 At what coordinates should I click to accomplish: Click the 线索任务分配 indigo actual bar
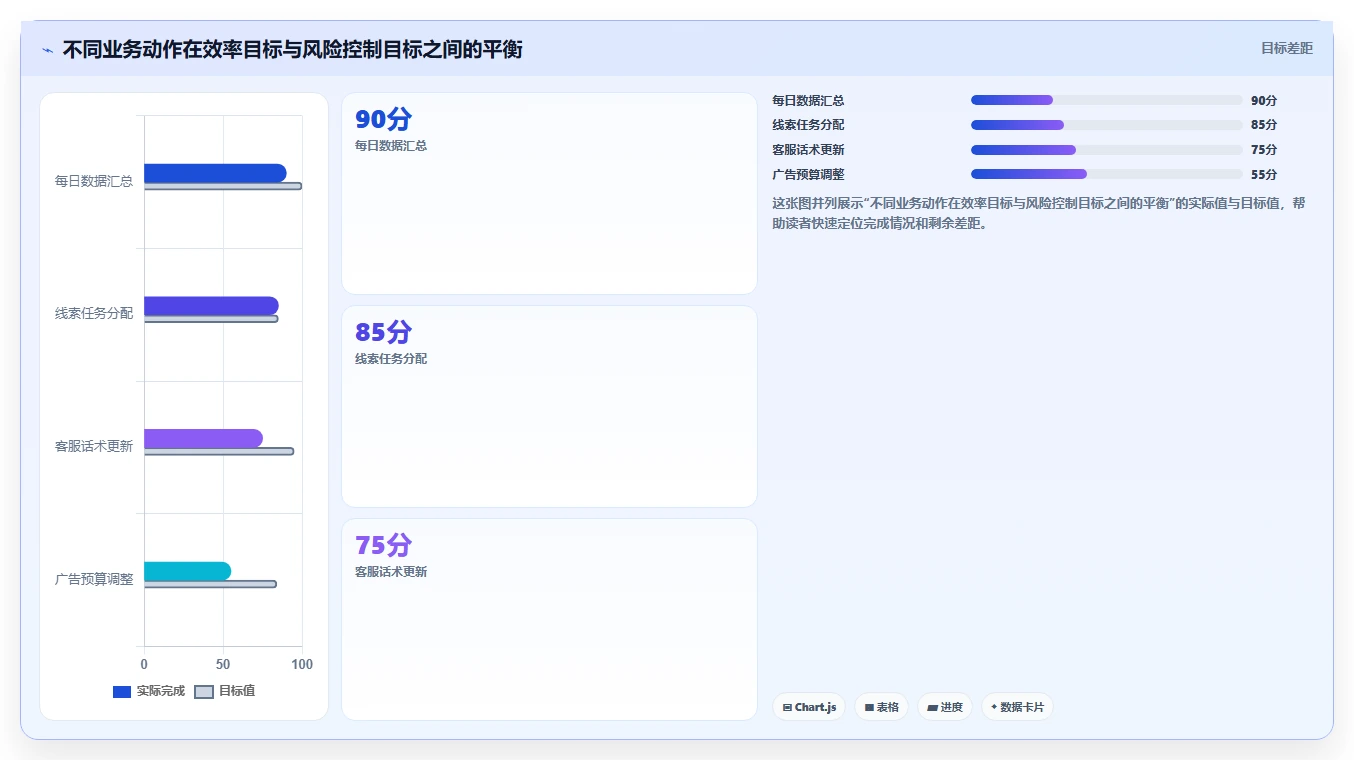click(211, 306)
